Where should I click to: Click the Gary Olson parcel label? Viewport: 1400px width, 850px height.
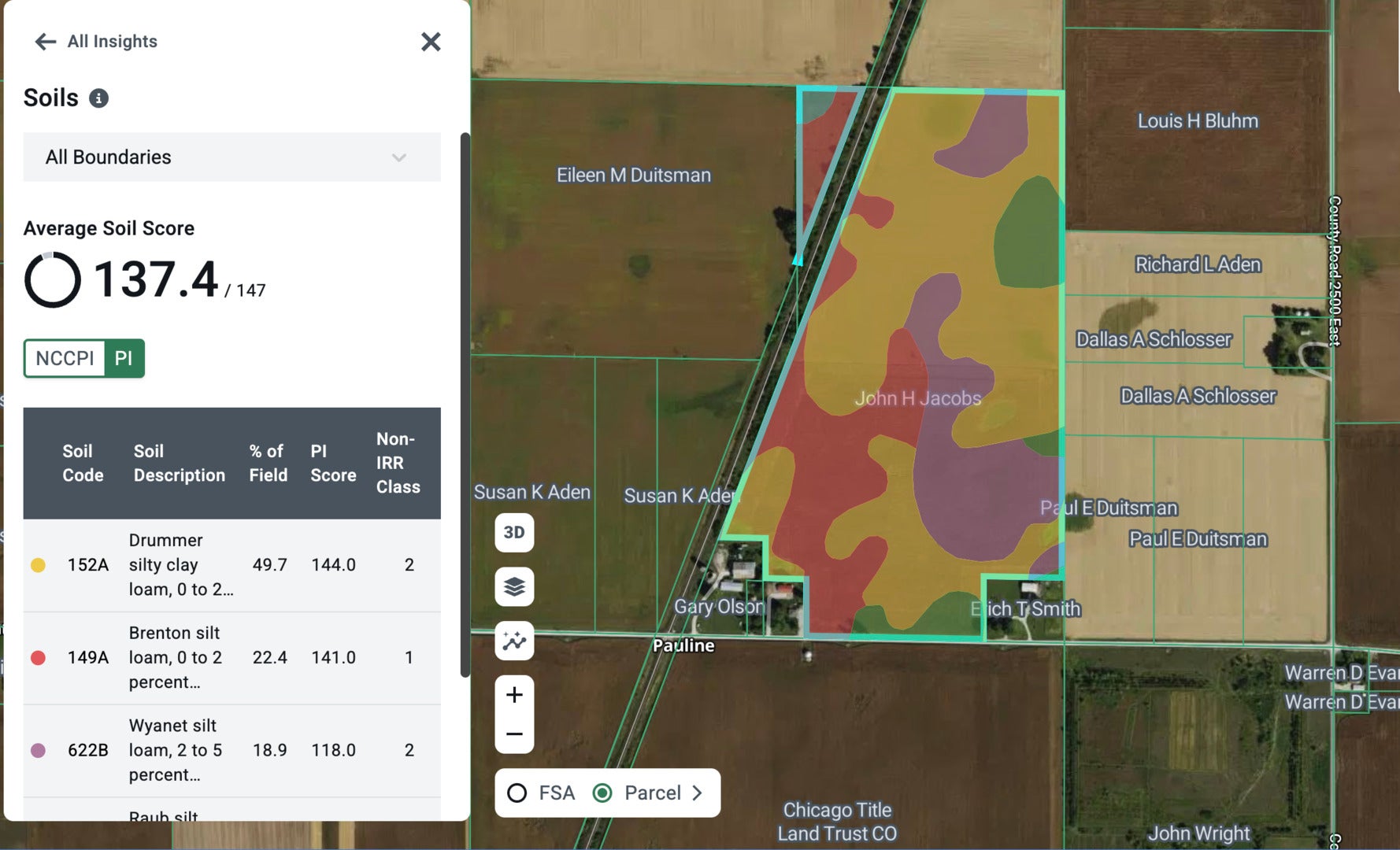click(719, 607)
